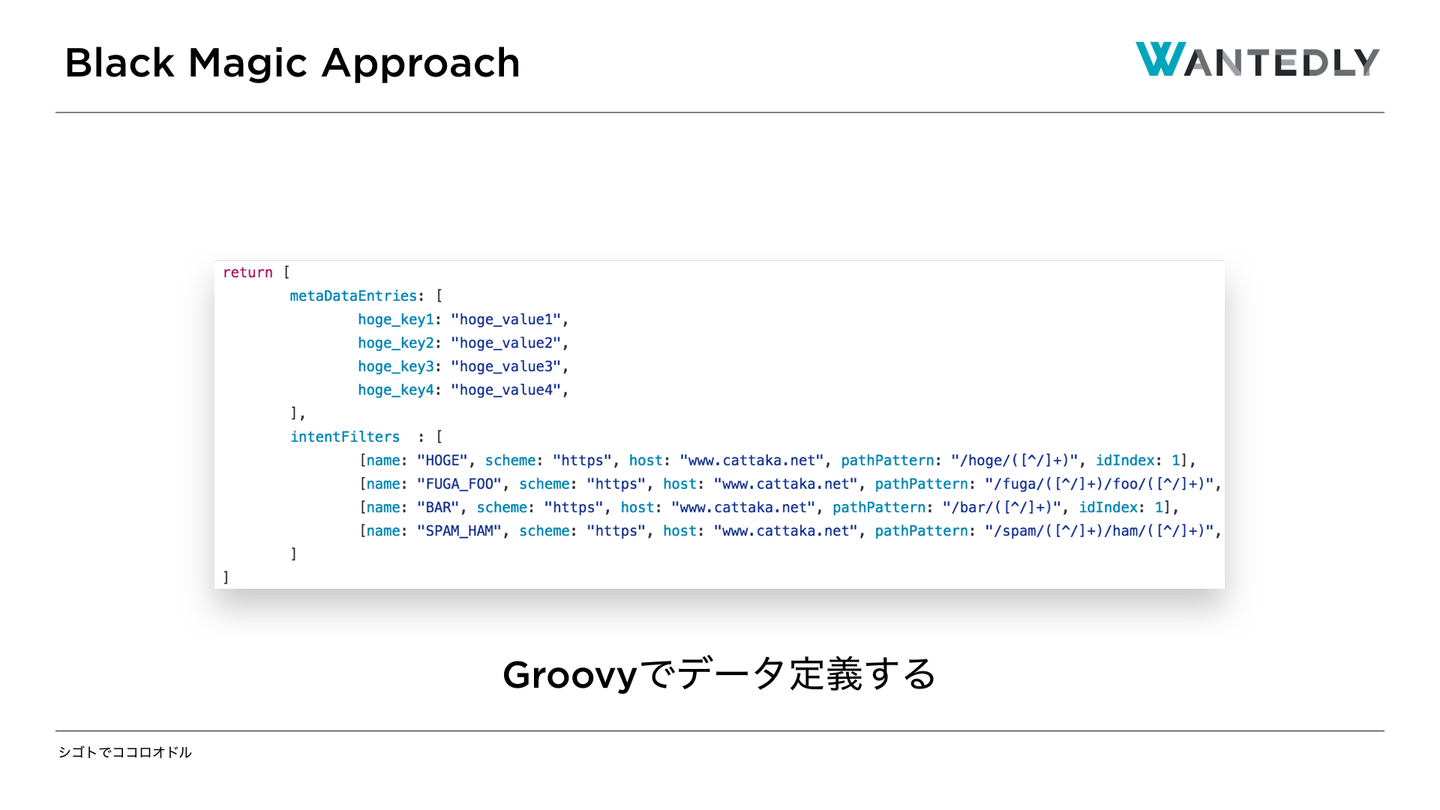Select the pathPattern "/hoge/([^/]+)"
The height and width of the screenshot is (810, 1440).
point(1015,460)
